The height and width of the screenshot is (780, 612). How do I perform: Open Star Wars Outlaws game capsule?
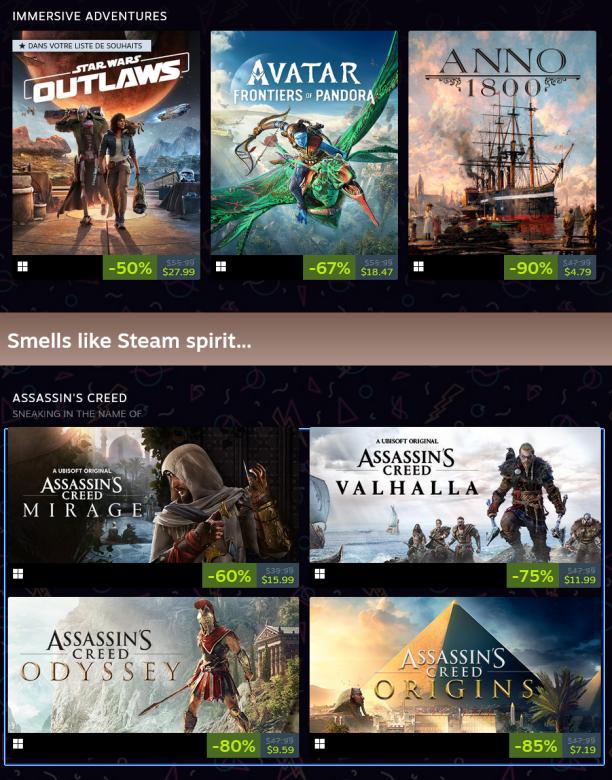point(106,143)
